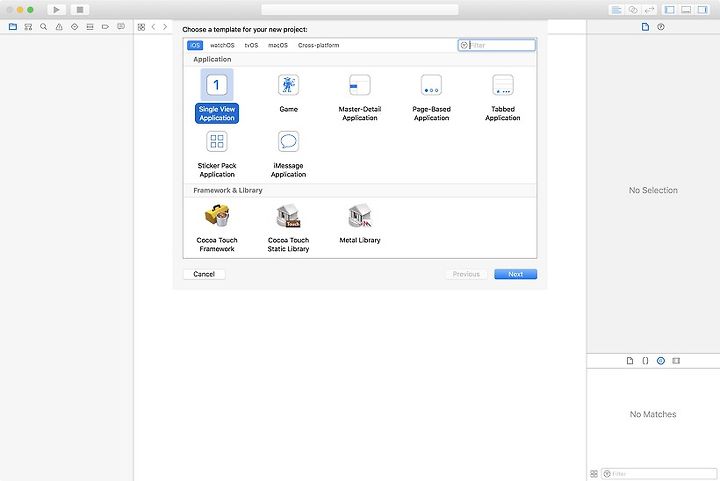Open the Issue navigator warning icon

(x=59, y=27)
